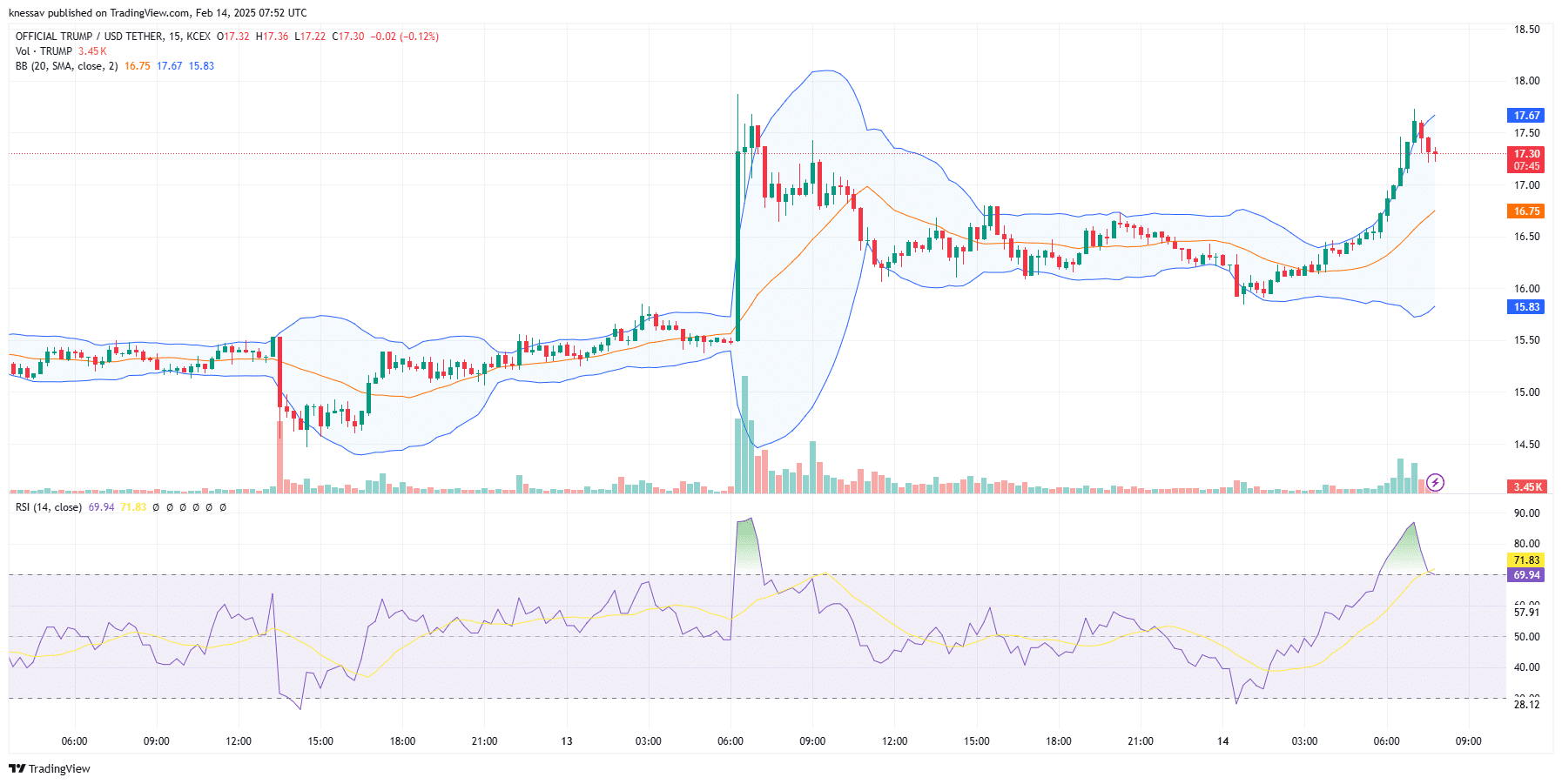
Task: Click the 14.50 price scale tick
Action: click(1526, 445)
